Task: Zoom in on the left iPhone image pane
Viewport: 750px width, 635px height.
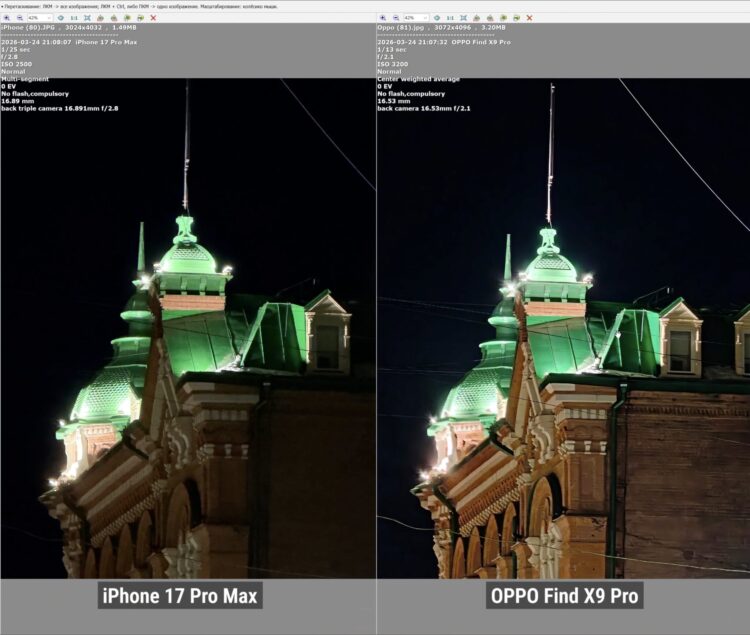Action: click(7, 18)
